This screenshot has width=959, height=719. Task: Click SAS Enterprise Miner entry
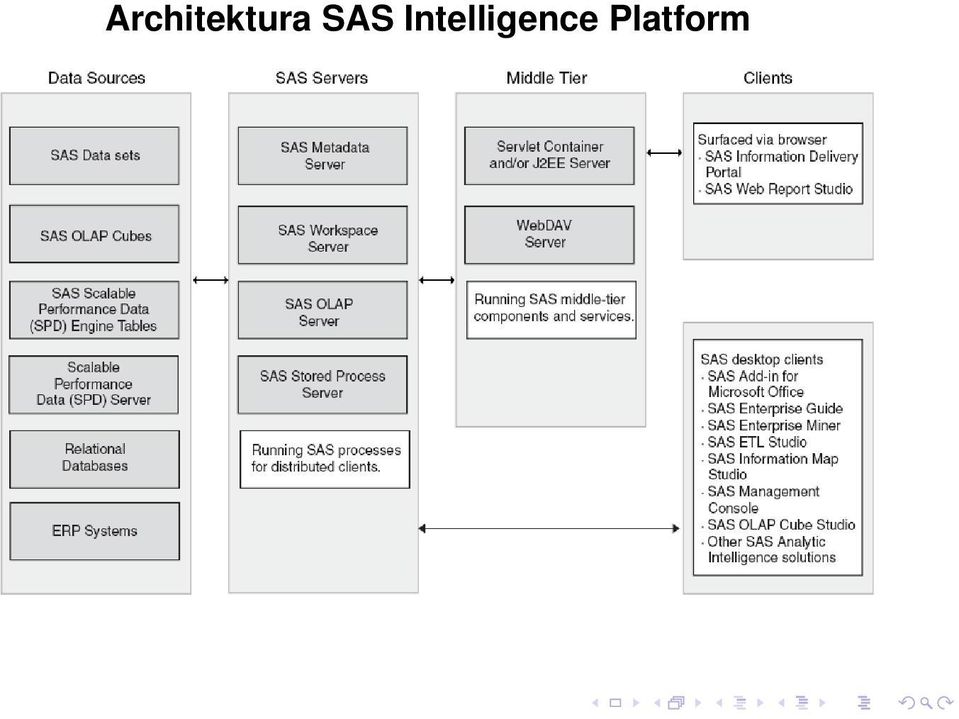771,426
